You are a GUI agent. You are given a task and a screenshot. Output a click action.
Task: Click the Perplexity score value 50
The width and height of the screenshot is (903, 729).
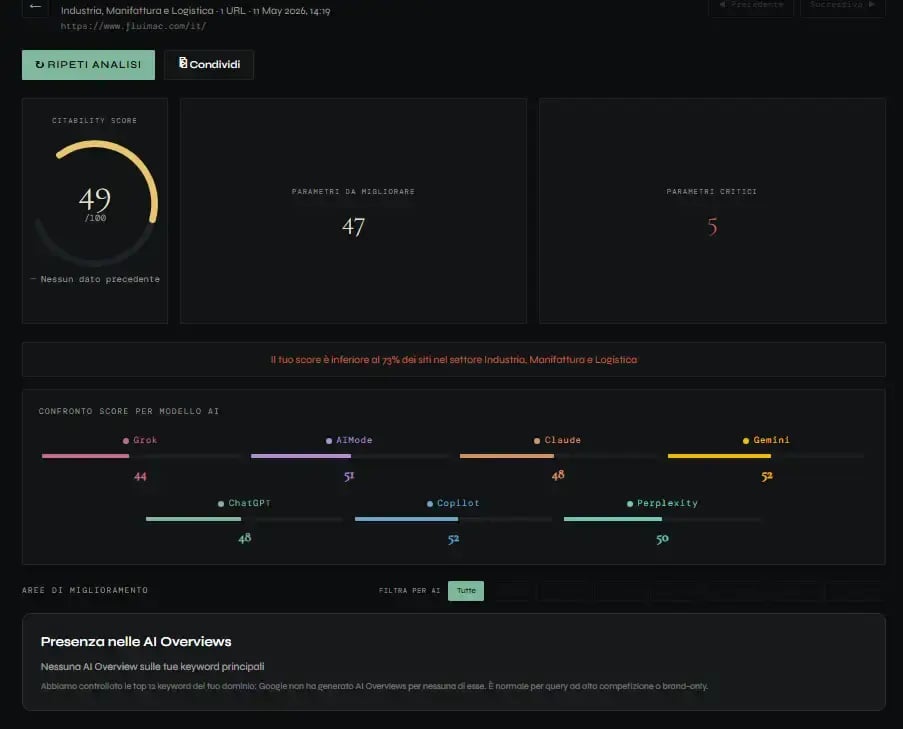point(662,539)
